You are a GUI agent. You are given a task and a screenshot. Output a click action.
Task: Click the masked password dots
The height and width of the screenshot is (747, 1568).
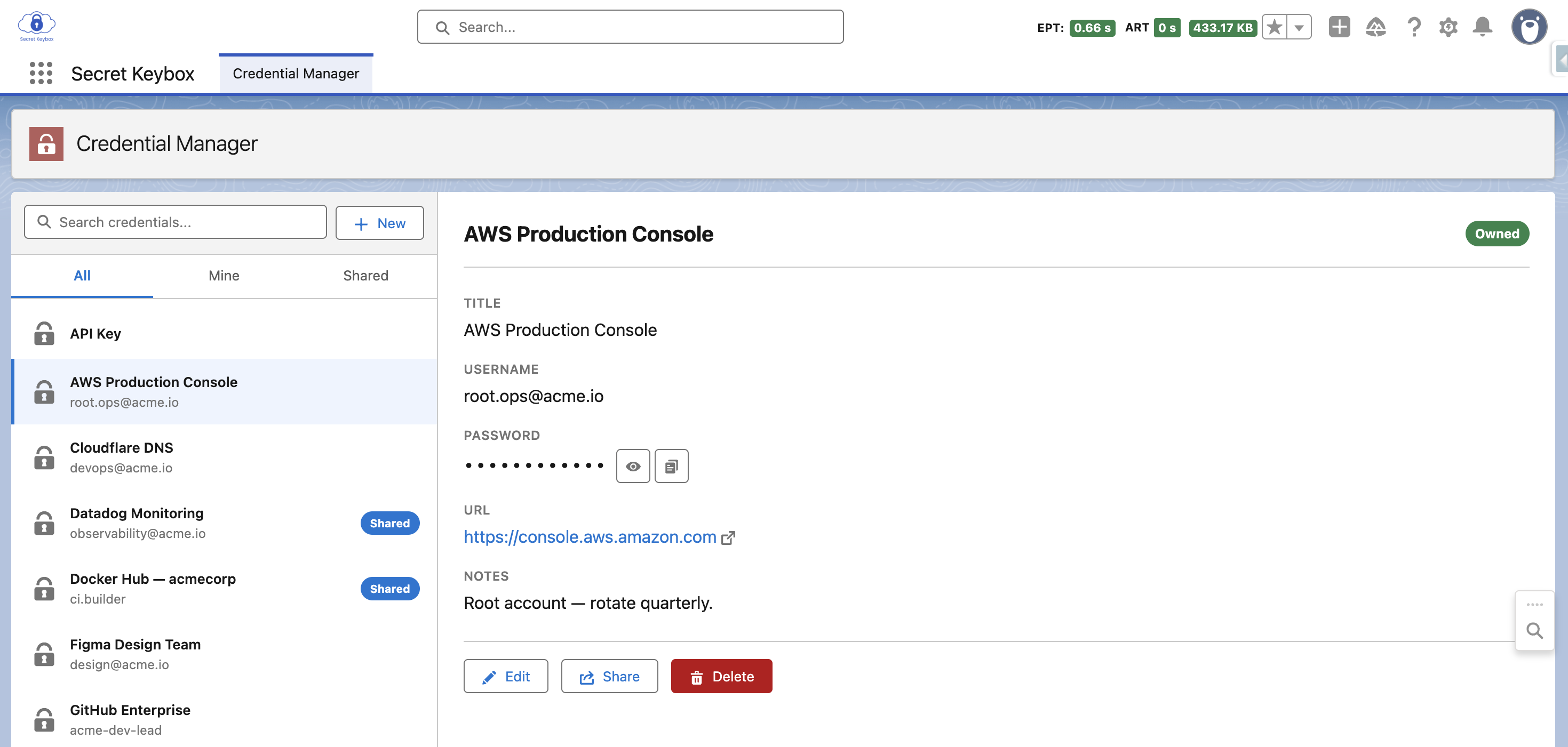point(534,466)
